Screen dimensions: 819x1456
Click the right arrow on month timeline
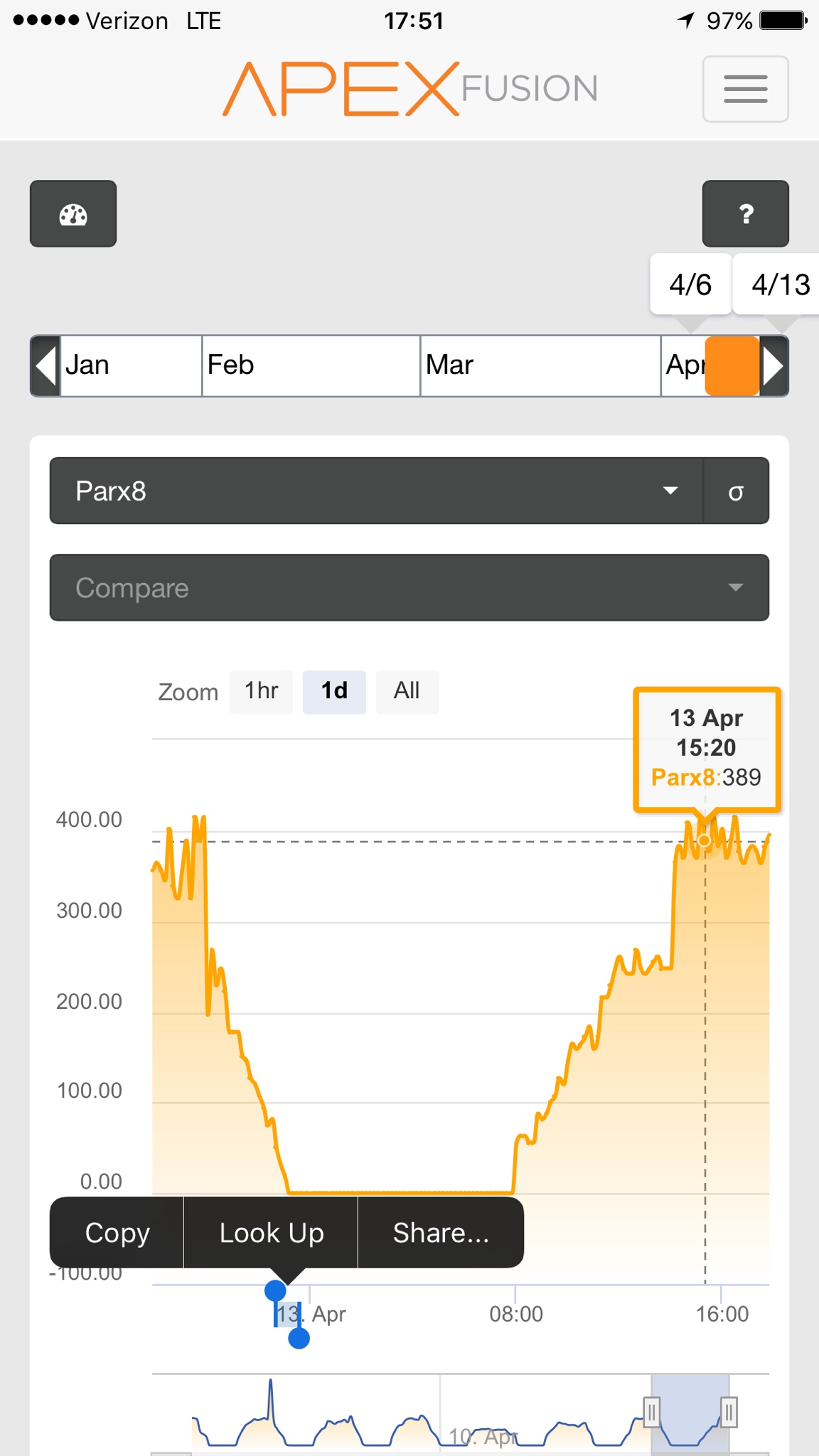pos(773,366)
